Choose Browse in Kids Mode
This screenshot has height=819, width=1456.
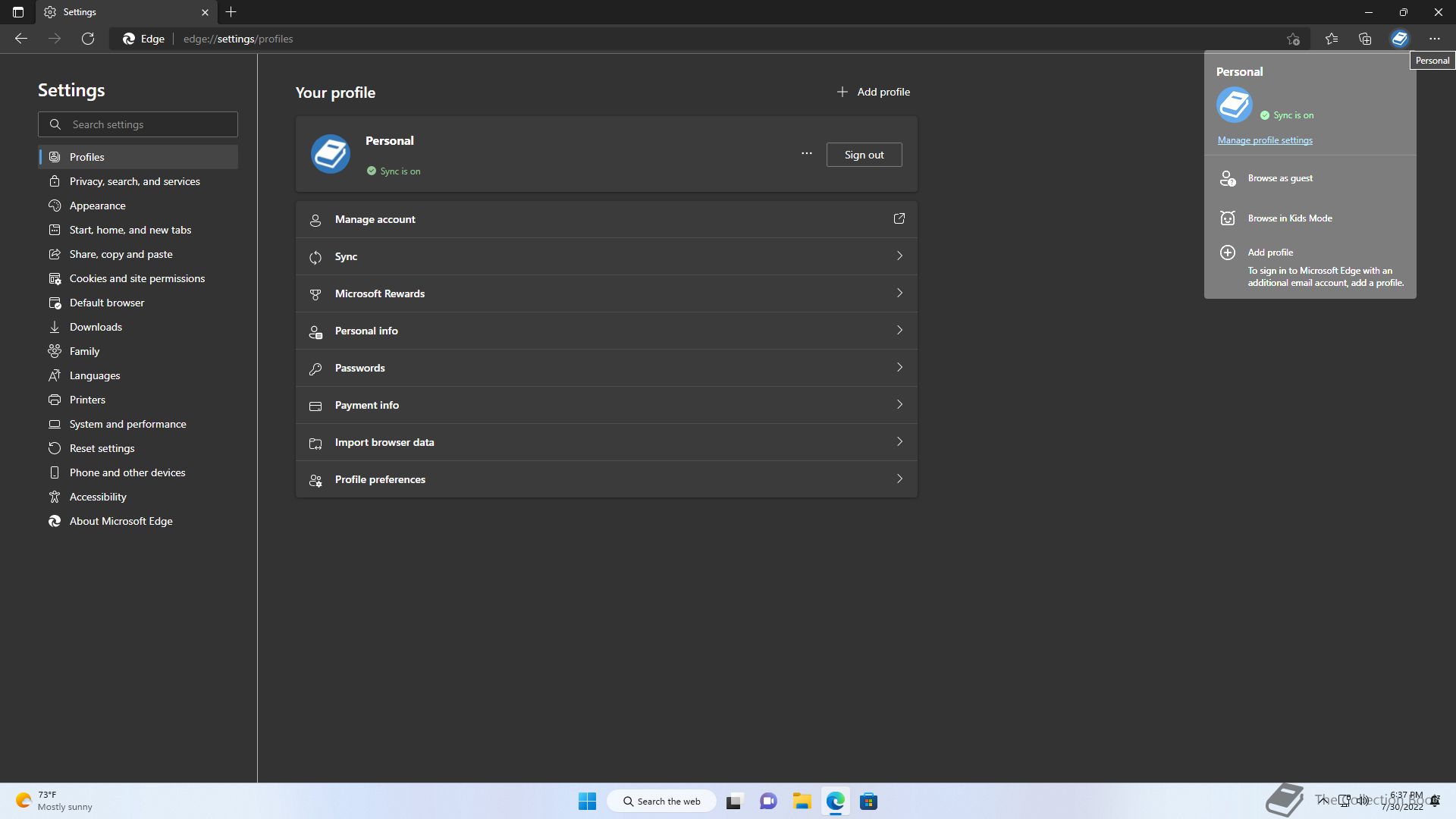[1310, 218]
